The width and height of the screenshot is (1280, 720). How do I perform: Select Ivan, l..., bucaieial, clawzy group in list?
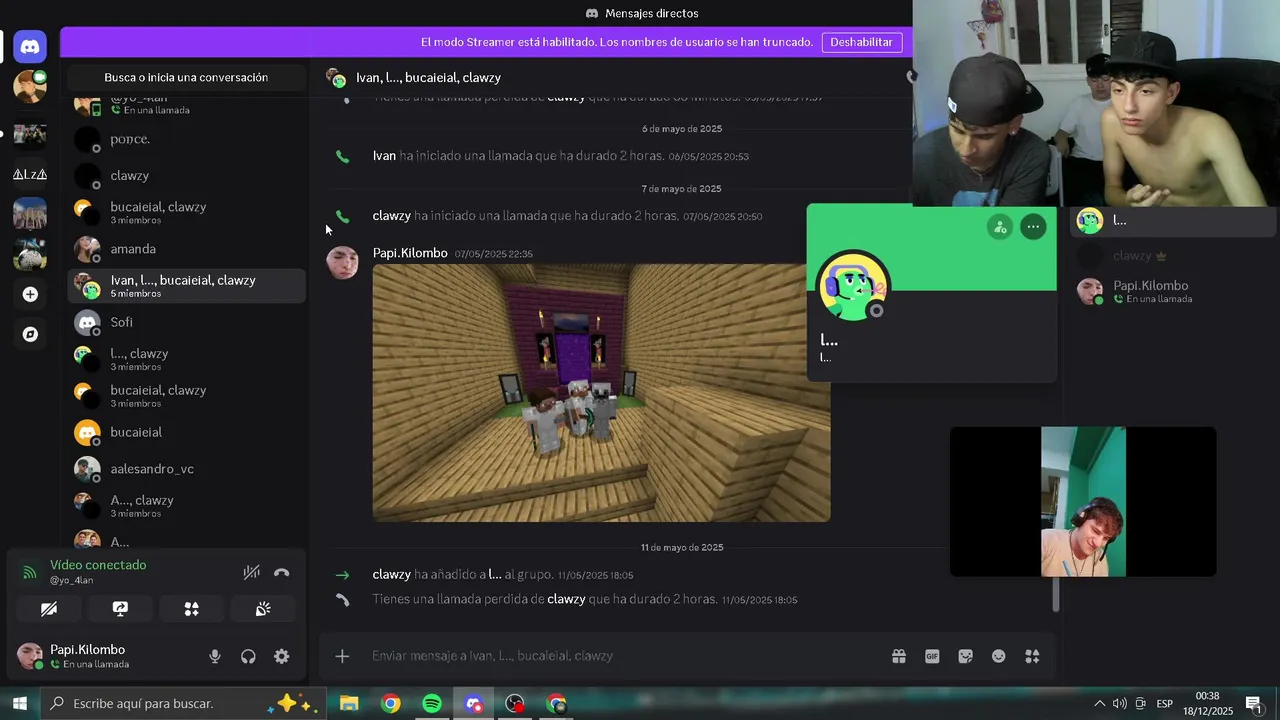tap(186, 286)
